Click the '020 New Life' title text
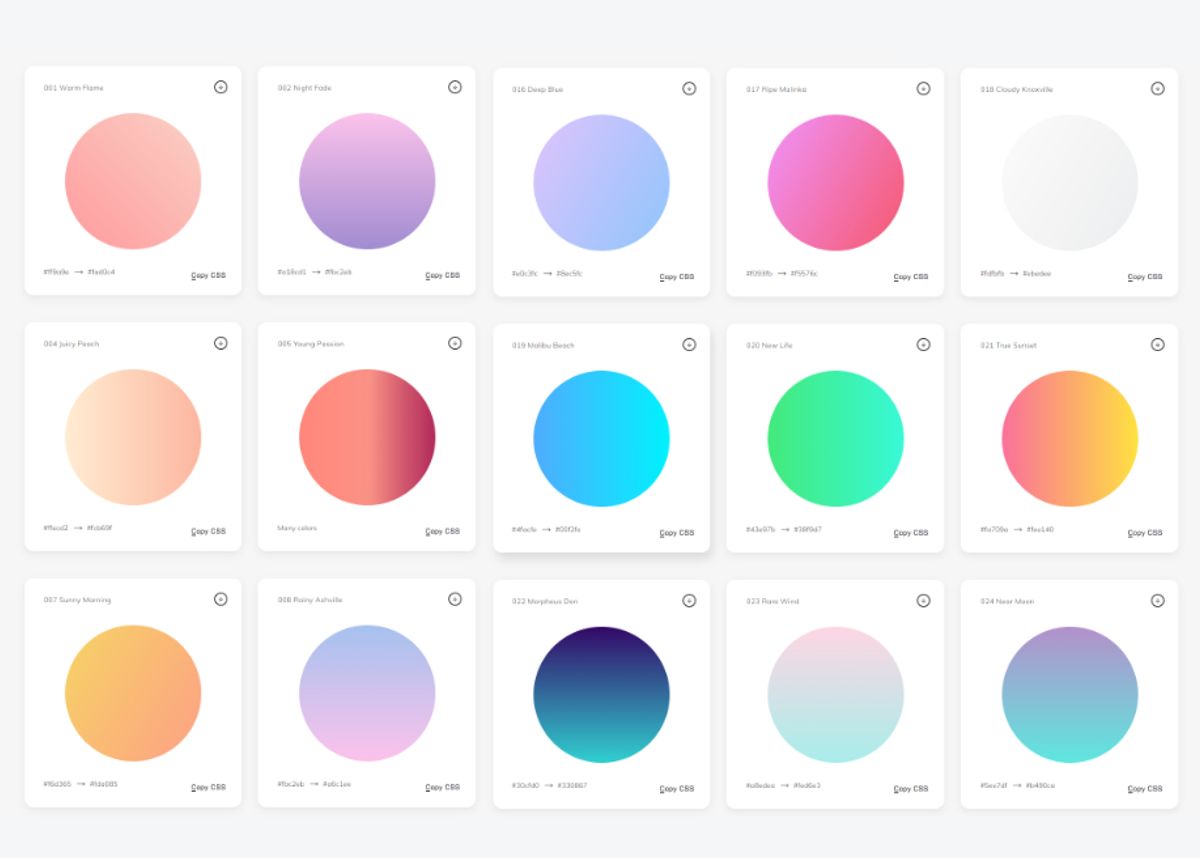The height and width of the screenshot is (858, 1200). pyautogui.click(x=769, y=346)
